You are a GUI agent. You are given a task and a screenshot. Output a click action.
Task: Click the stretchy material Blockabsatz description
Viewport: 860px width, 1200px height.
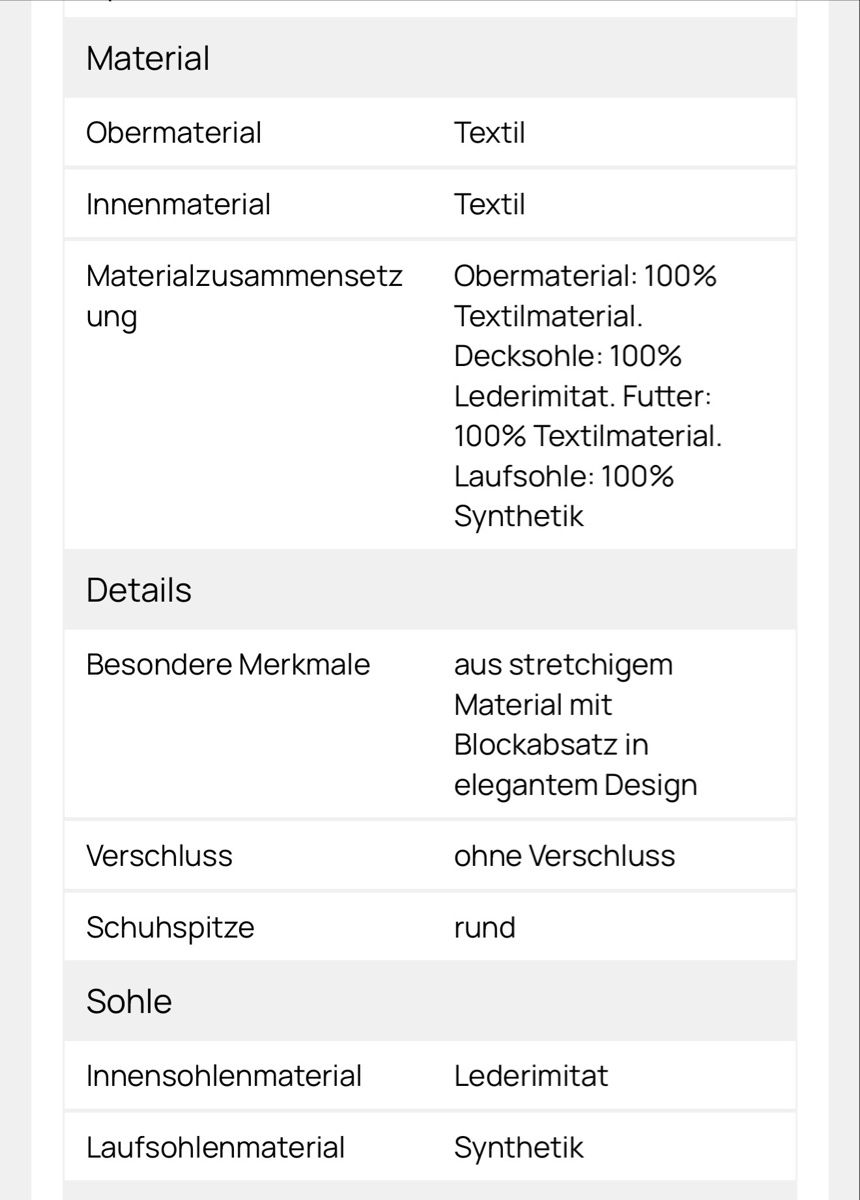tap(575, 724)
